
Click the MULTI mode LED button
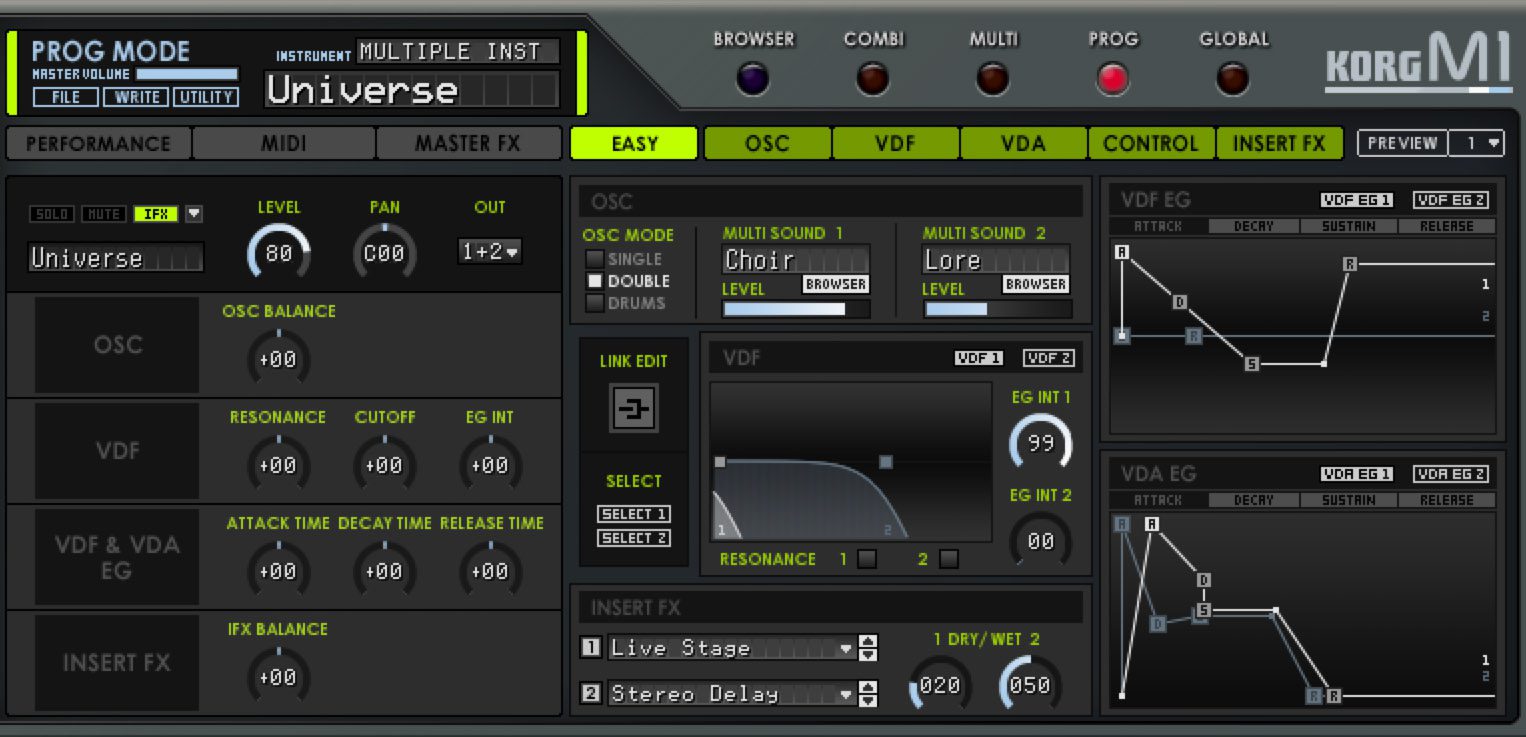coord(993,78)
